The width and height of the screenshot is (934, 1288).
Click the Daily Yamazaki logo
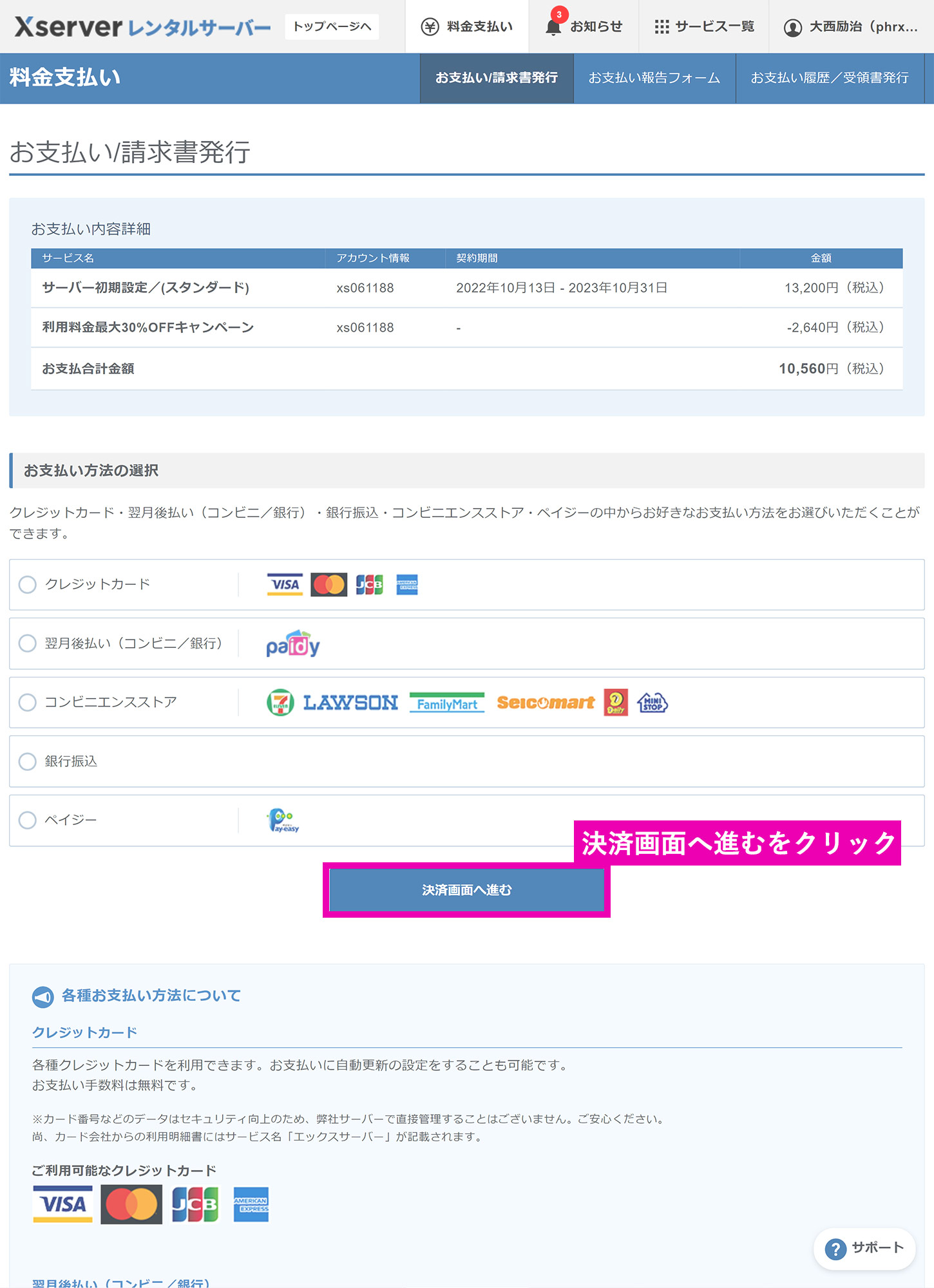(x=616, y=703)
